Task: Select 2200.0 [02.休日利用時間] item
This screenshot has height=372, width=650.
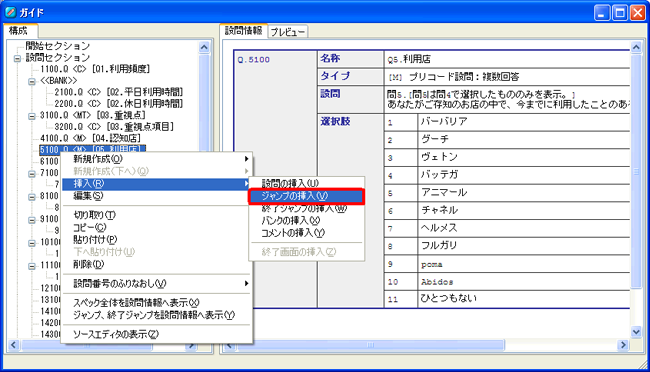Action: (119, 104)
